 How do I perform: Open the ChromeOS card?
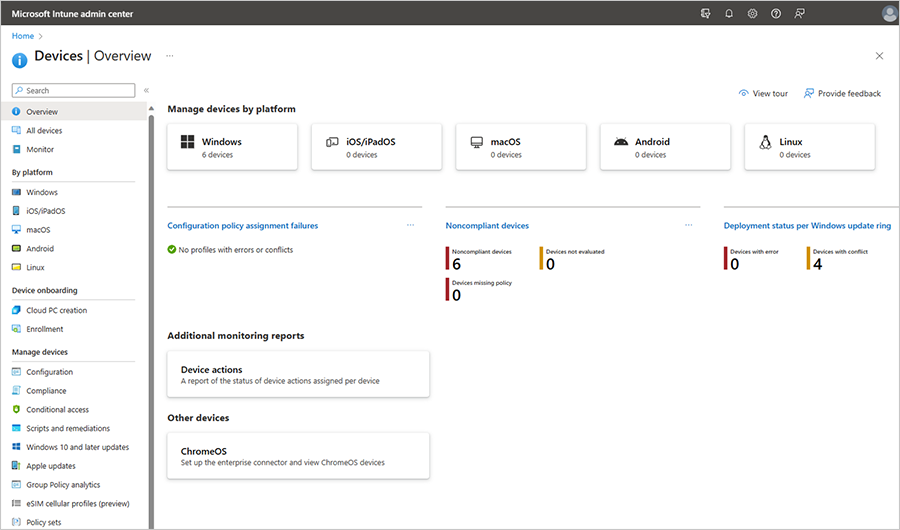tap(298, 456)
